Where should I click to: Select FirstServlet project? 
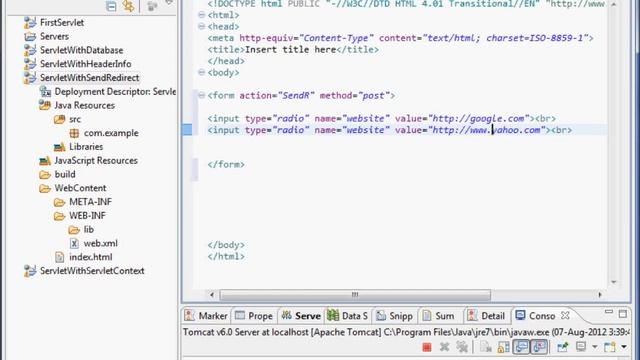62,22
